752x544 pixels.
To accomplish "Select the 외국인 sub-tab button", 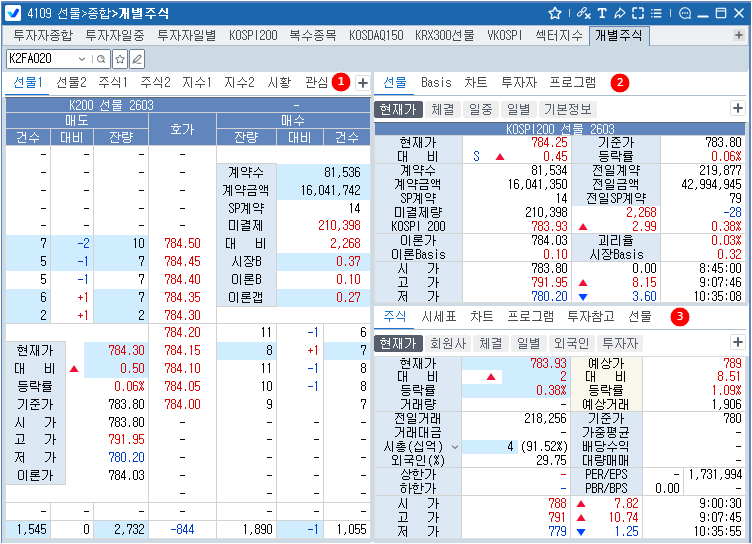I will (570, 343).
